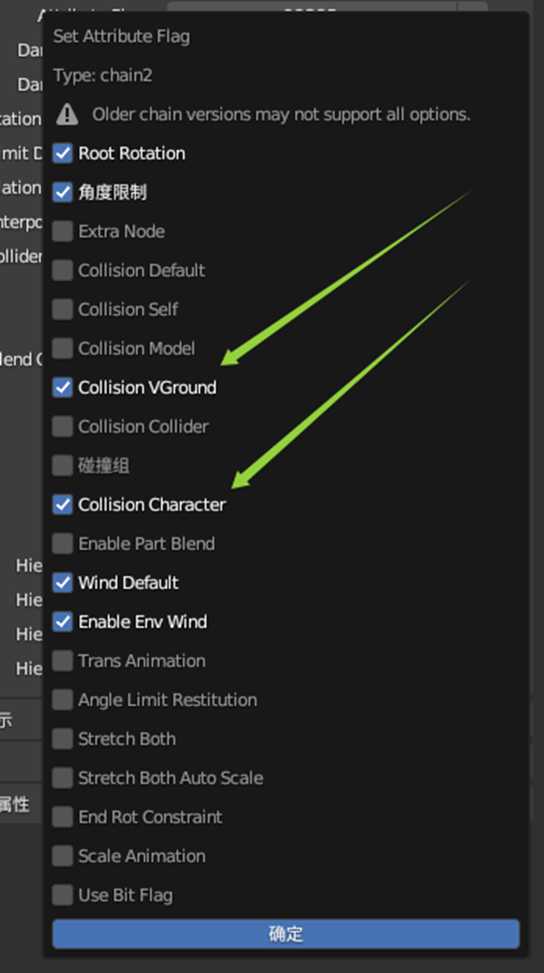
Task: Tick the Collision Default checkbox
Action: pyautogui.click(x=63, y=271)
